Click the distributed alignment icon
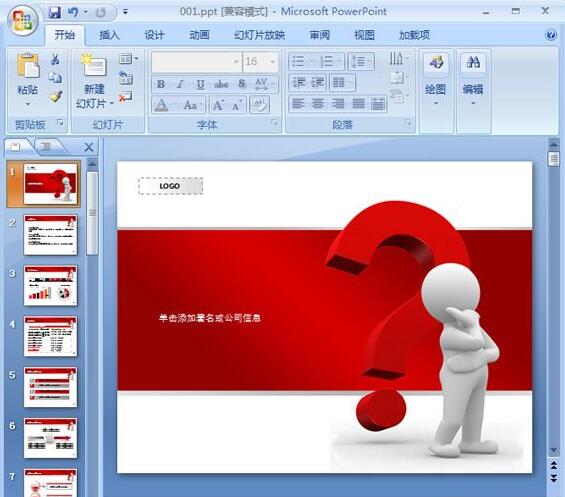The image size is (565, 497). click(x=378, y=104)
